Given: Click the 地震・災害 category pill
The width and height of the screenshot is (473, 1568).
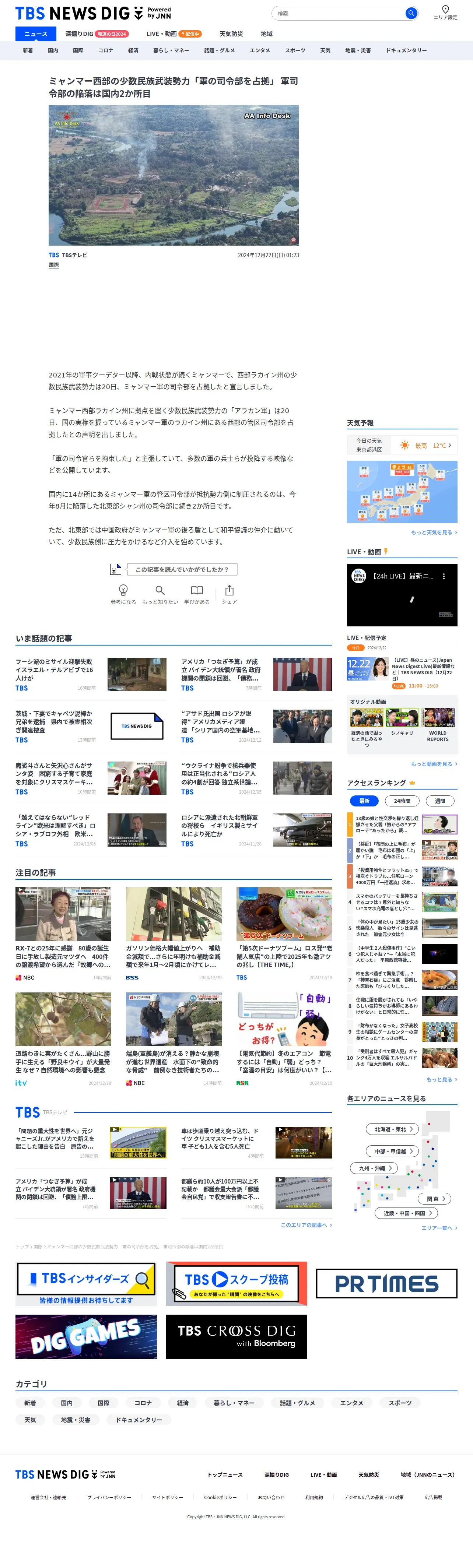Looking at the screenshot, I should 76,1420.
